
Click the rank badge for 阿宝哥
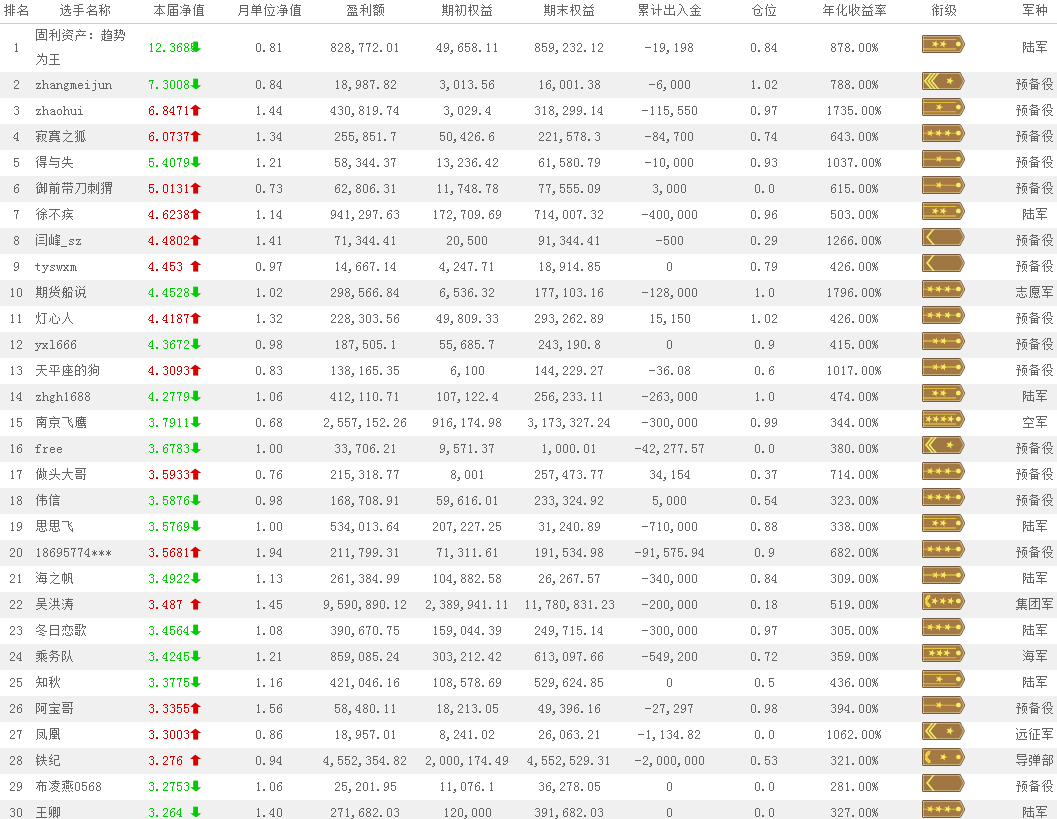pos(943,706)
